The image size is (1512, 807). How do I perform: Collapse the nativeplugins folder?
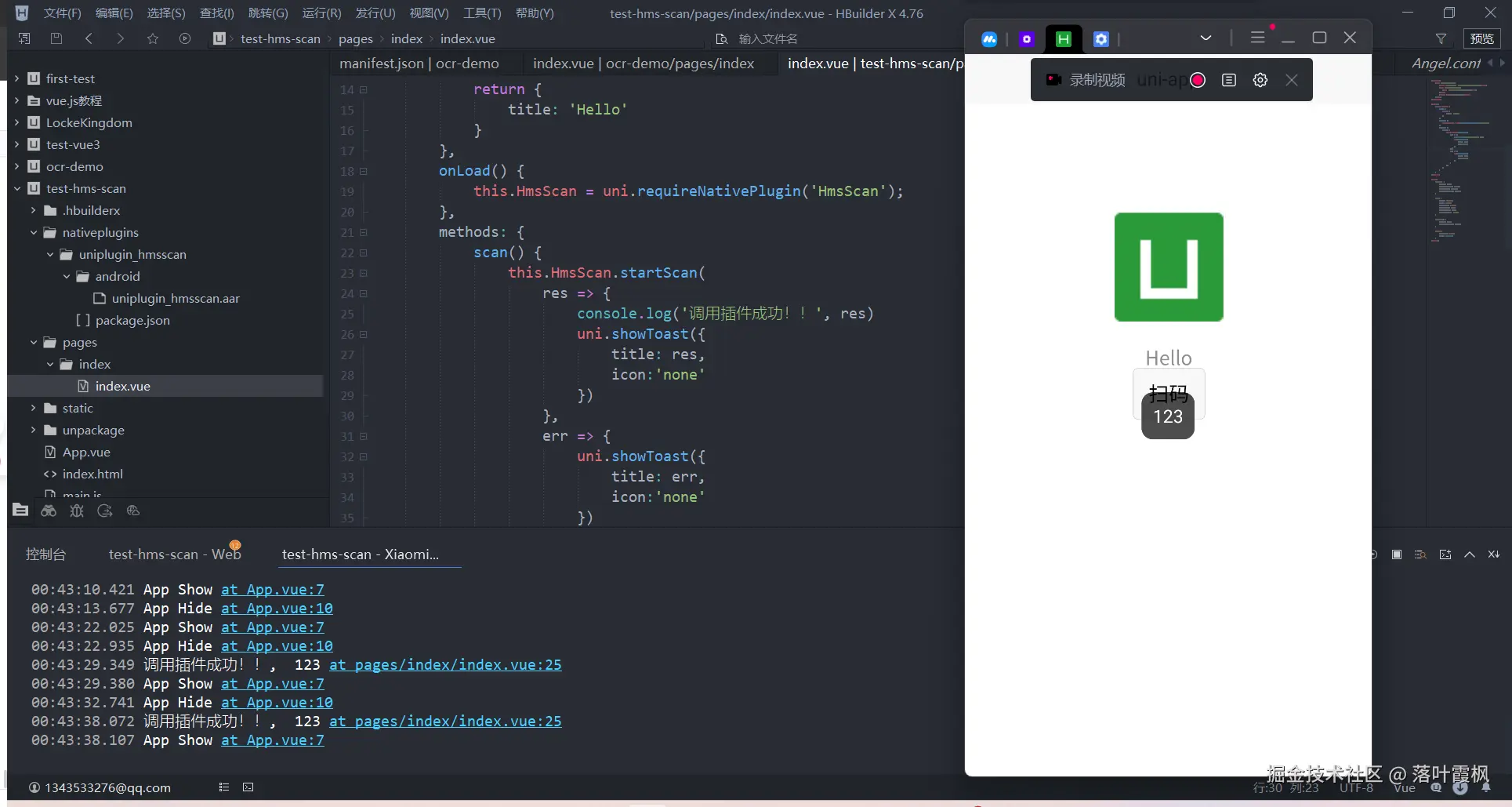tap(34, 232)
